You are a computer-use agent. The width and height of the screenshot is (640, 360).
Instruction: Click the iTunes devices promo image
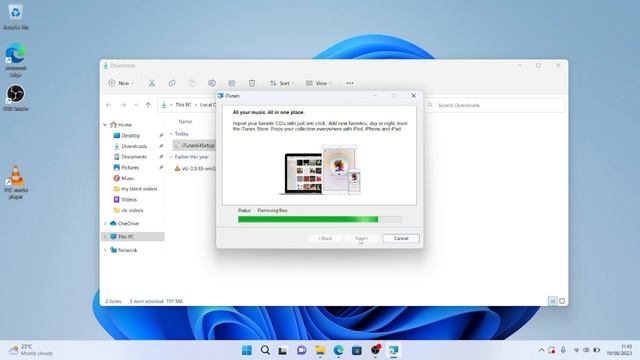pyautogui.click(x=320, y=169)
